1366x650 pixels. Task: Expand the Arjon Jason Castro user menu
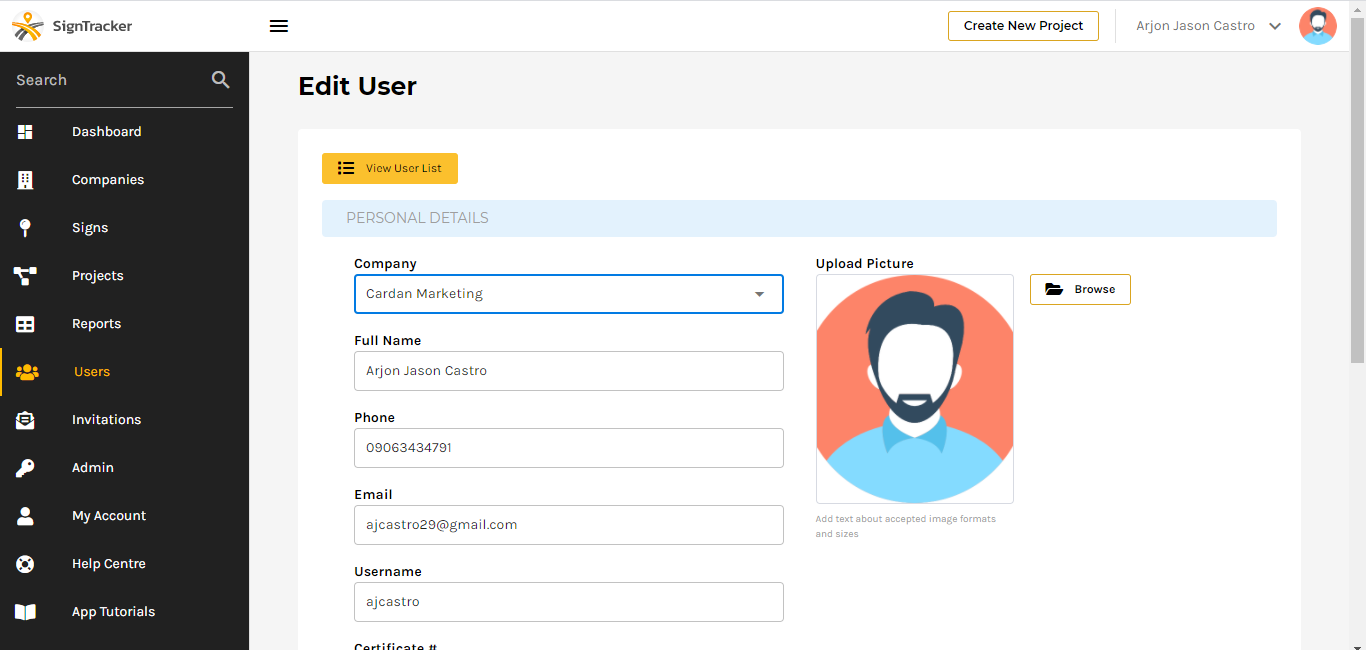pyautogui.click(x=1209, y=26)
